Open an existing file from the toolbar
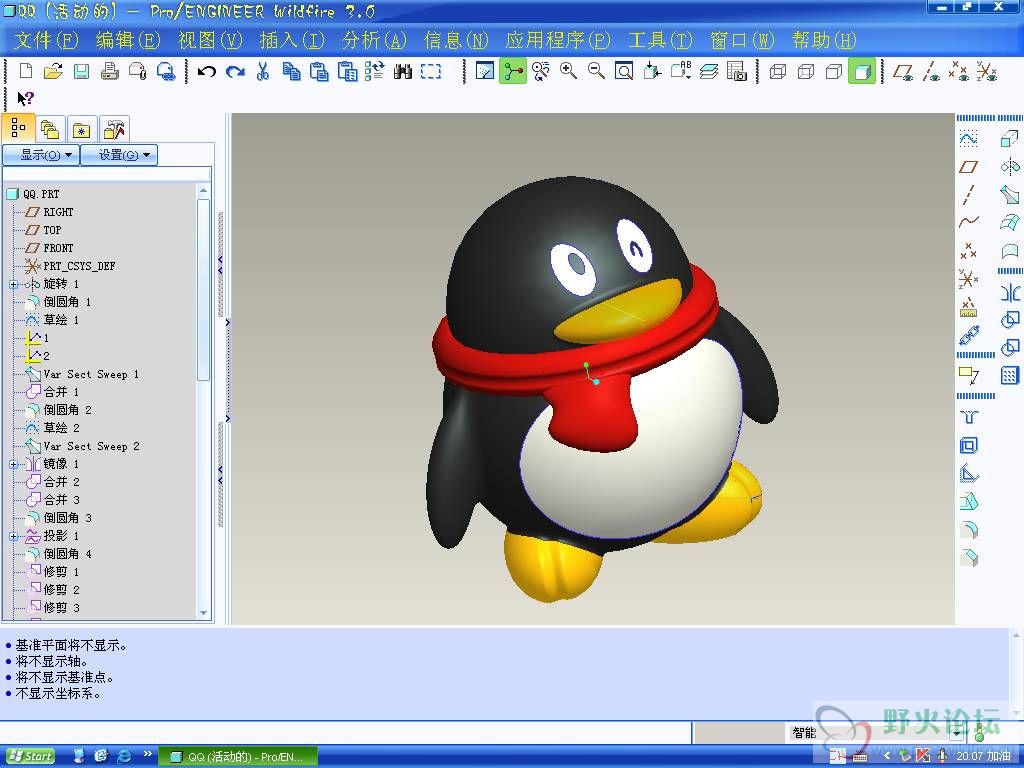Viewport: 1024px width, 768px height. [53, 71]
